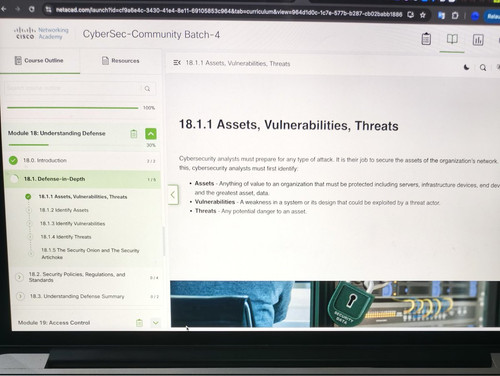Reload the page with refresh icon

tap(32, 9)
